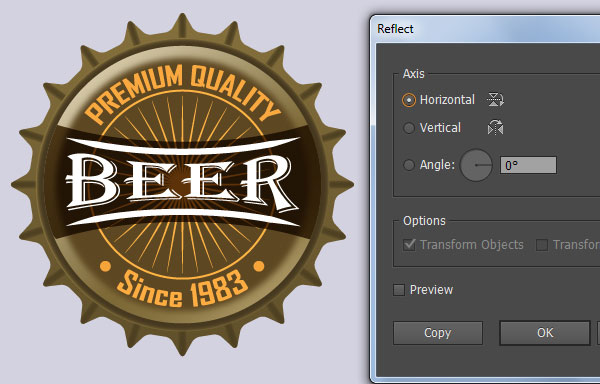Viewport: 600px width, 384px height.
Task: Click the Copy button
Action: click(438, 333)
